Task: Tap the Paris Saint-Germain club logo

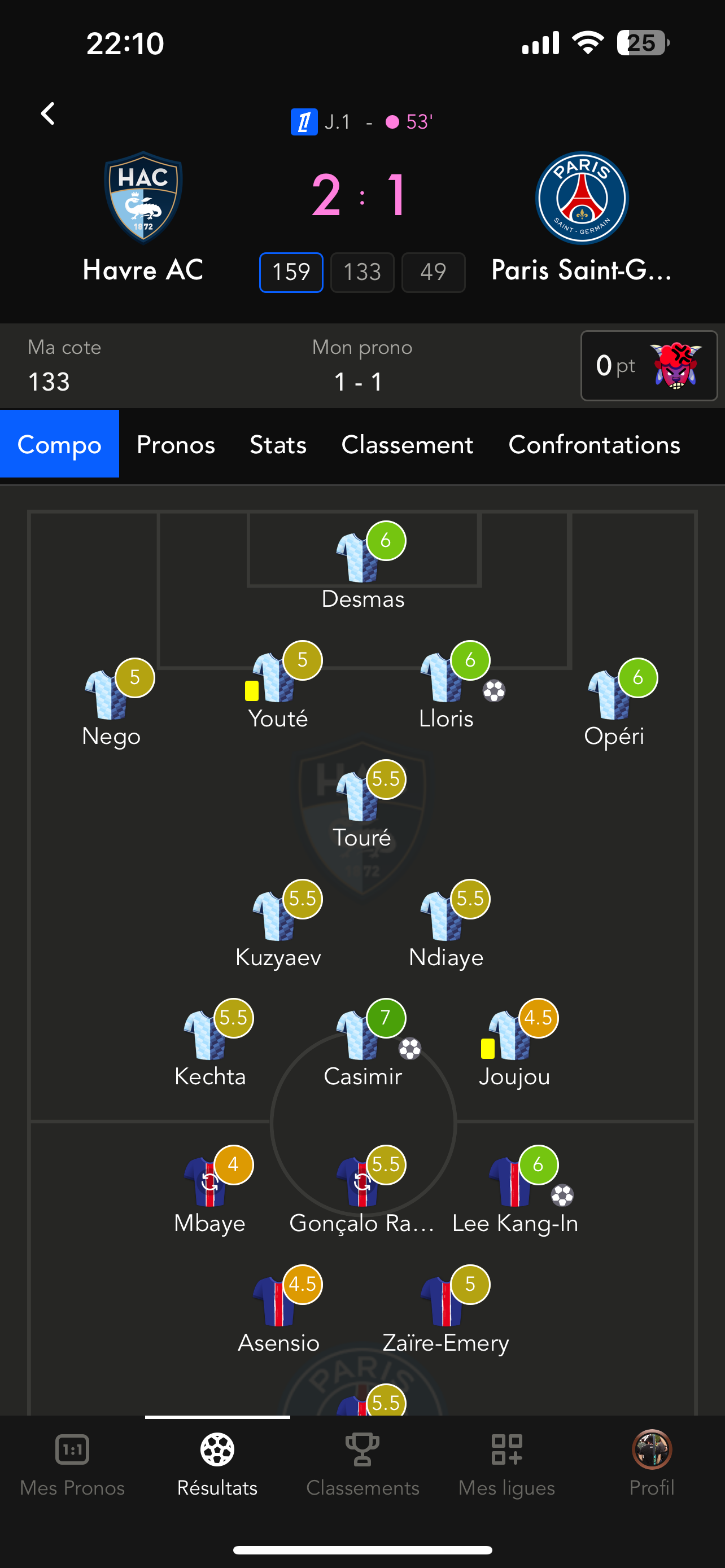Action: pos(582,198)
